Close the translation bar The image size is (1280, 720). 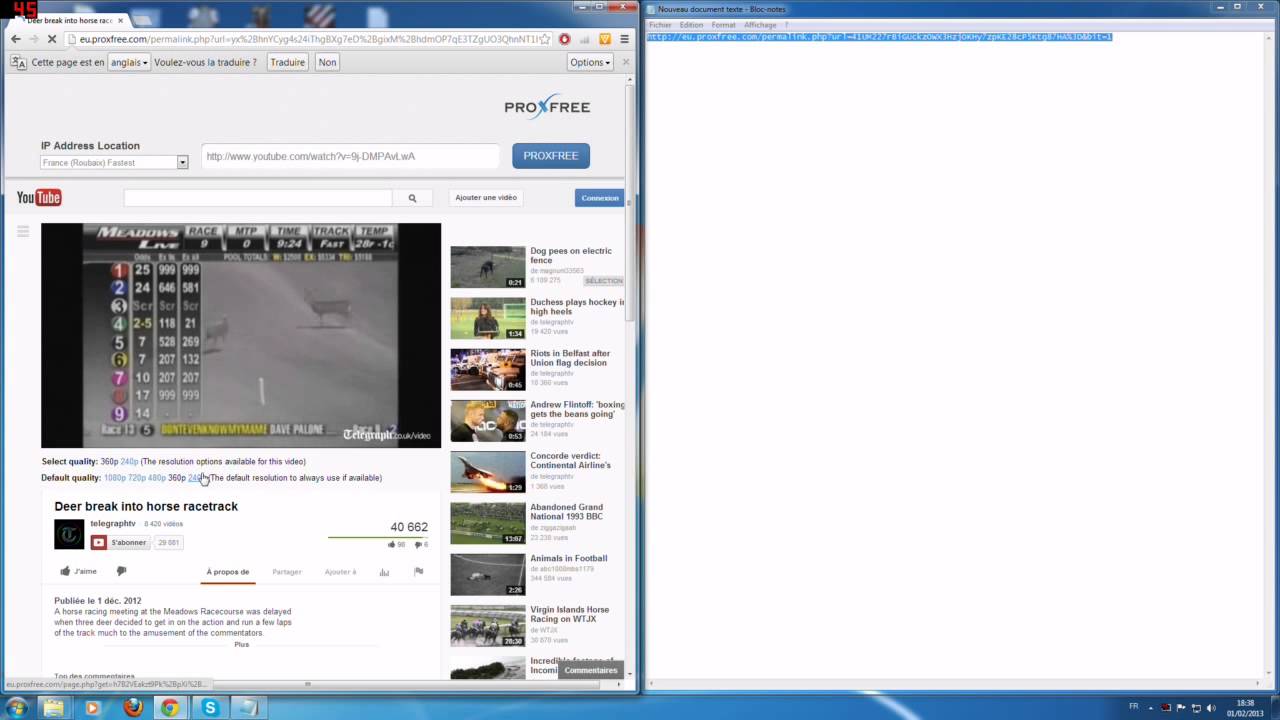tap(626, 62)
